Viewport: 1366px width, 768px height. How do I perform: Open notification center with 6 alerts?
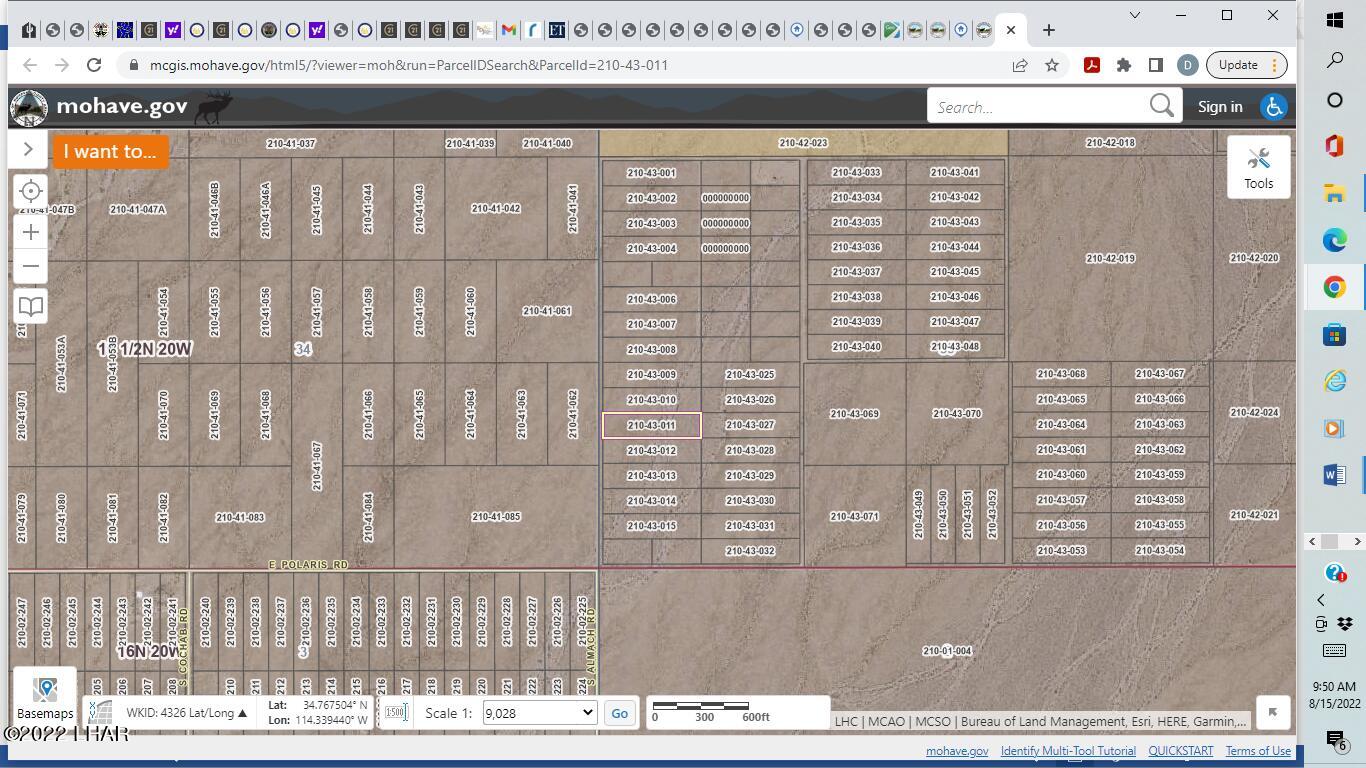[1335, 739]
